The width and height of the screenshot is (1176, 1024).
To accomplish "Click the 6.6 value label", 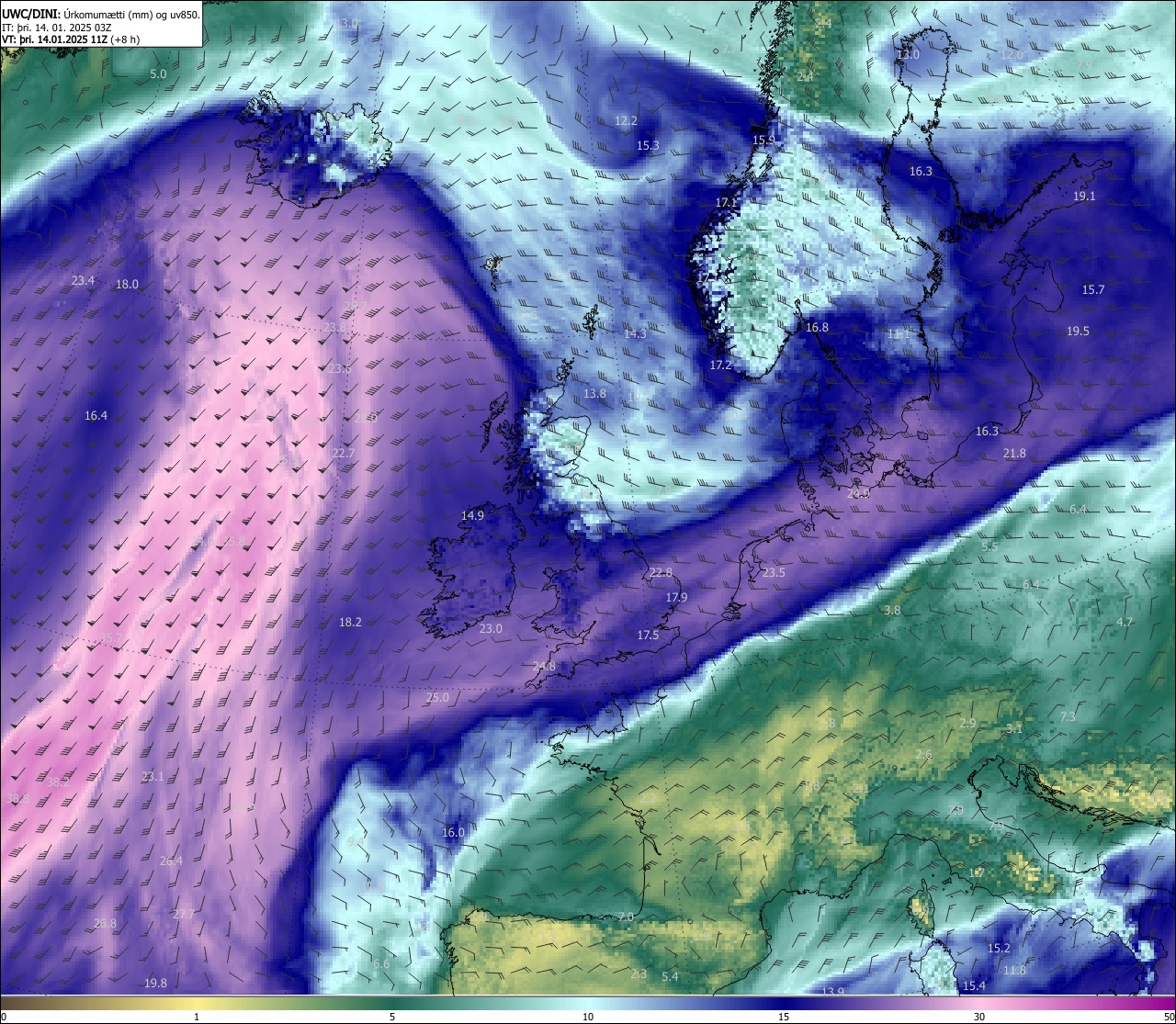I will (381, 963).
